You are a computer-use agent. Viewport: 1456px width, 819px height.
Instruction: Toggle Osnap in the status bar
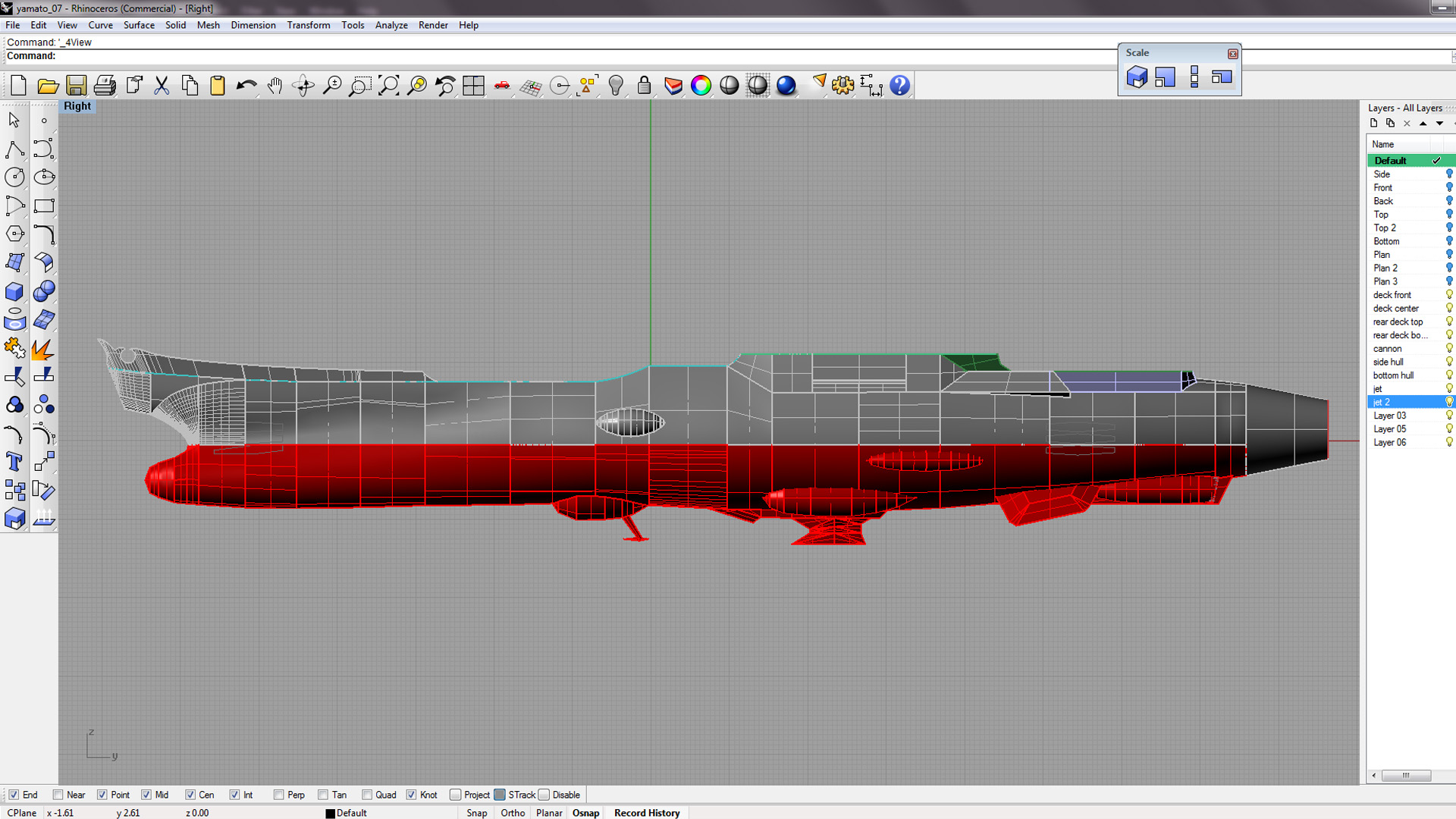(x=585, y=813)
